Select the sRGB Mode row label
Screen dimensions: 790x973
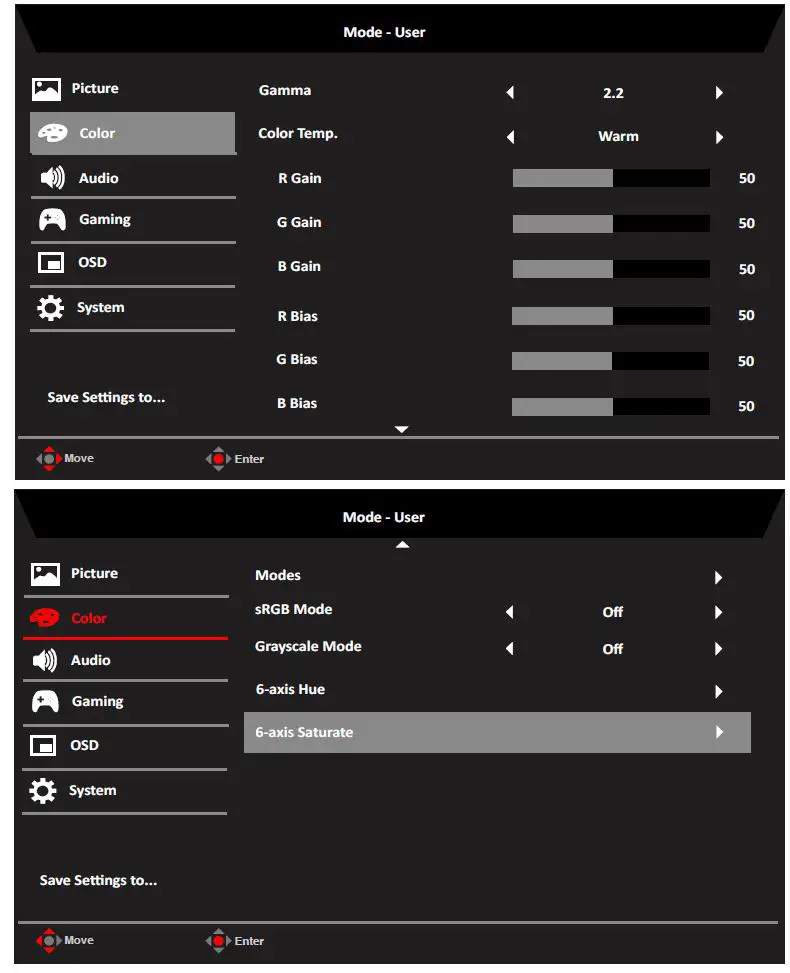294,610
